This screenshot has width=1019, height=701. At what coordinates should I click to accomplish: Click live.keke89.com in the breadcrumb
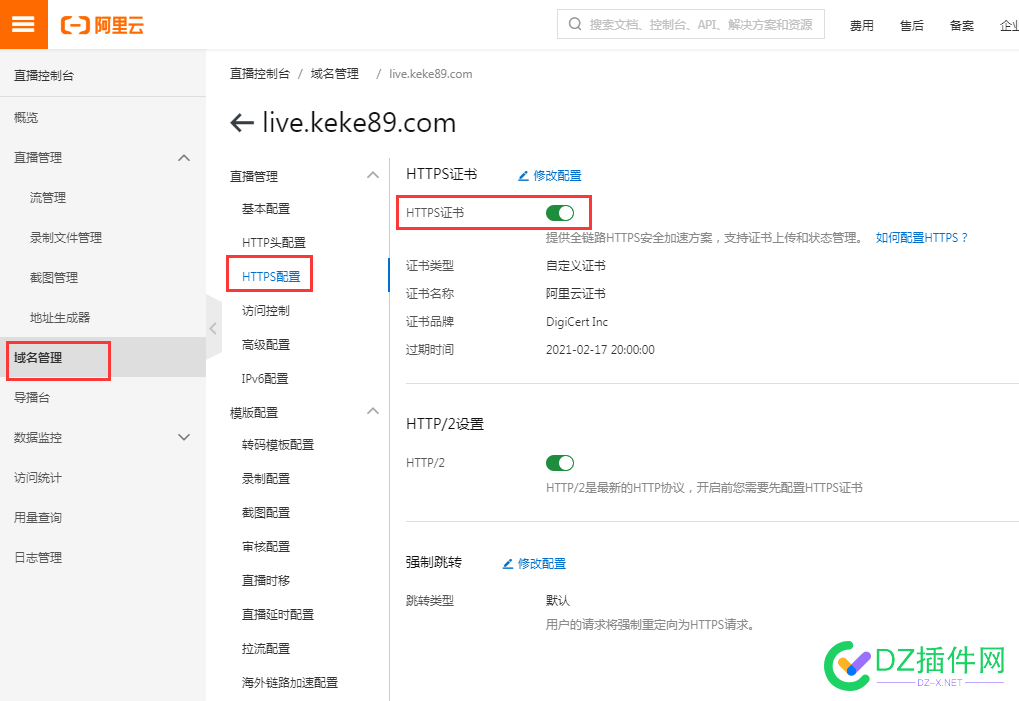click(431, 73)
